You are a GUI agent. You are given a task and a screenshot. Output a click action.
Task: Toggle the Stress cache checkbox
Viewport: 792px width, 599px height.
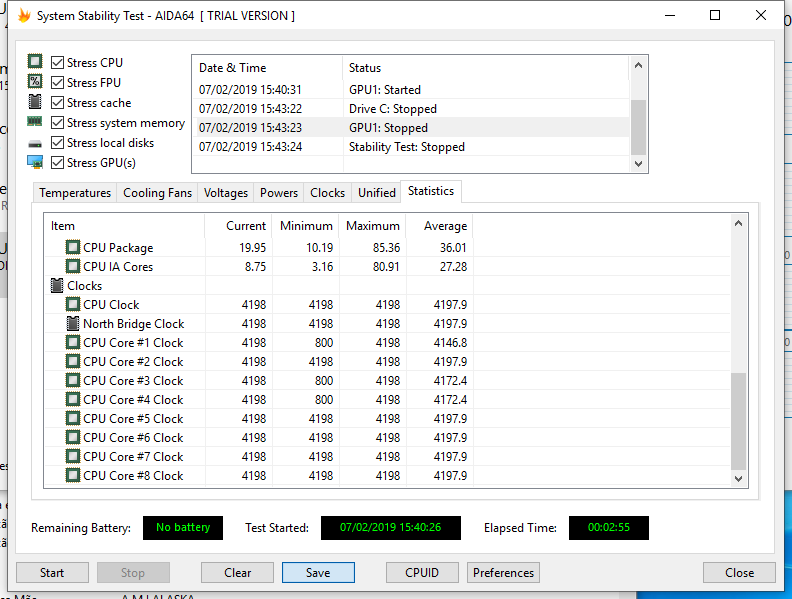58,103
